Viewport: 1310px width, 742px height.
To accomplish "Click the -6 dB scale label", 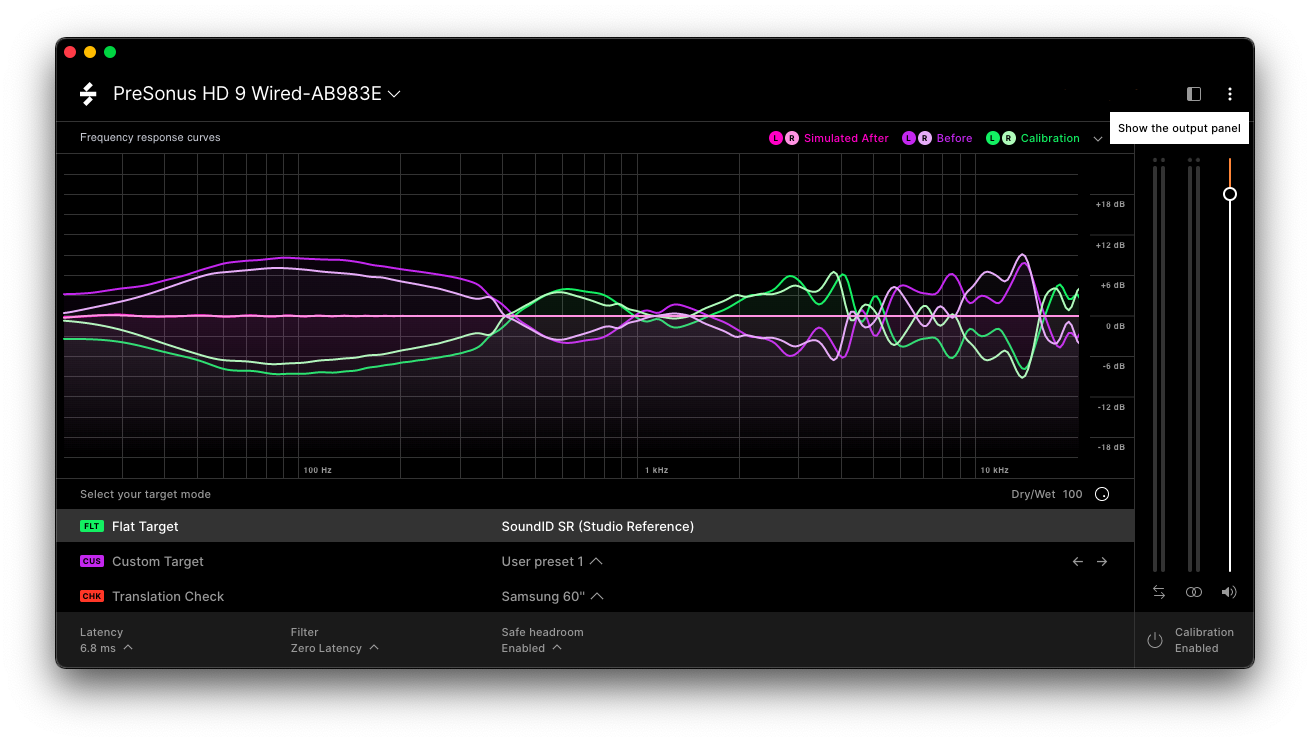I will [1112, 366].
